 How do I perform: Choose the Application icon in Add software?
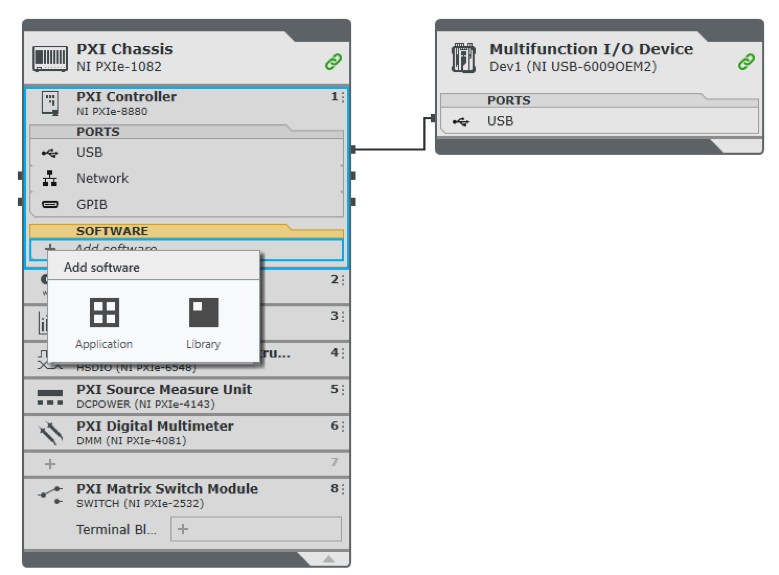click(104, 312)
